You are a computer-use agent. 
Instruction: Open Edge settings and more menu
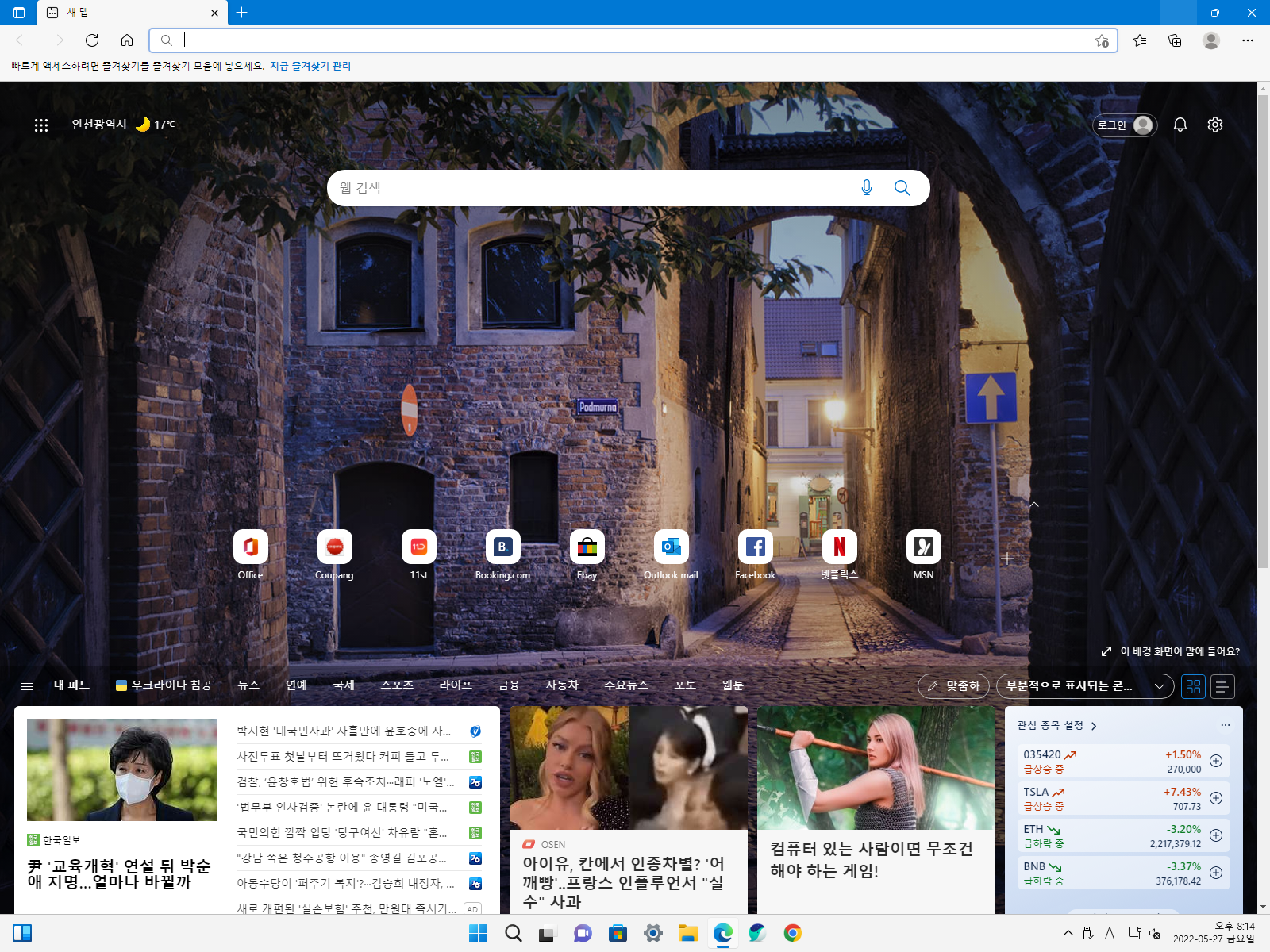1248,40
